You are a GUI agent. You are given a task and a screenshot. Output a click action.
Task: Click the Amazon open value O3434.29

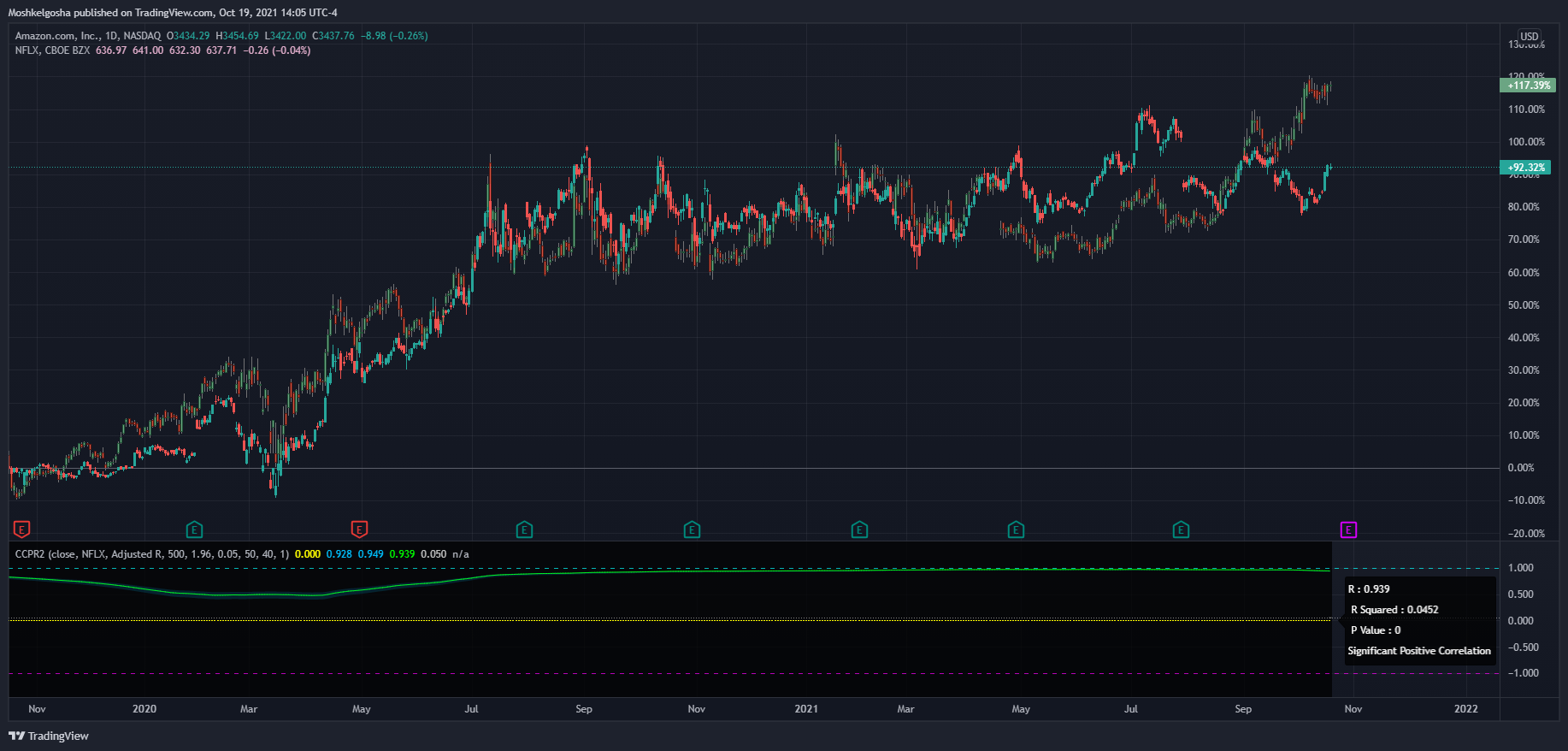[188, 36]
